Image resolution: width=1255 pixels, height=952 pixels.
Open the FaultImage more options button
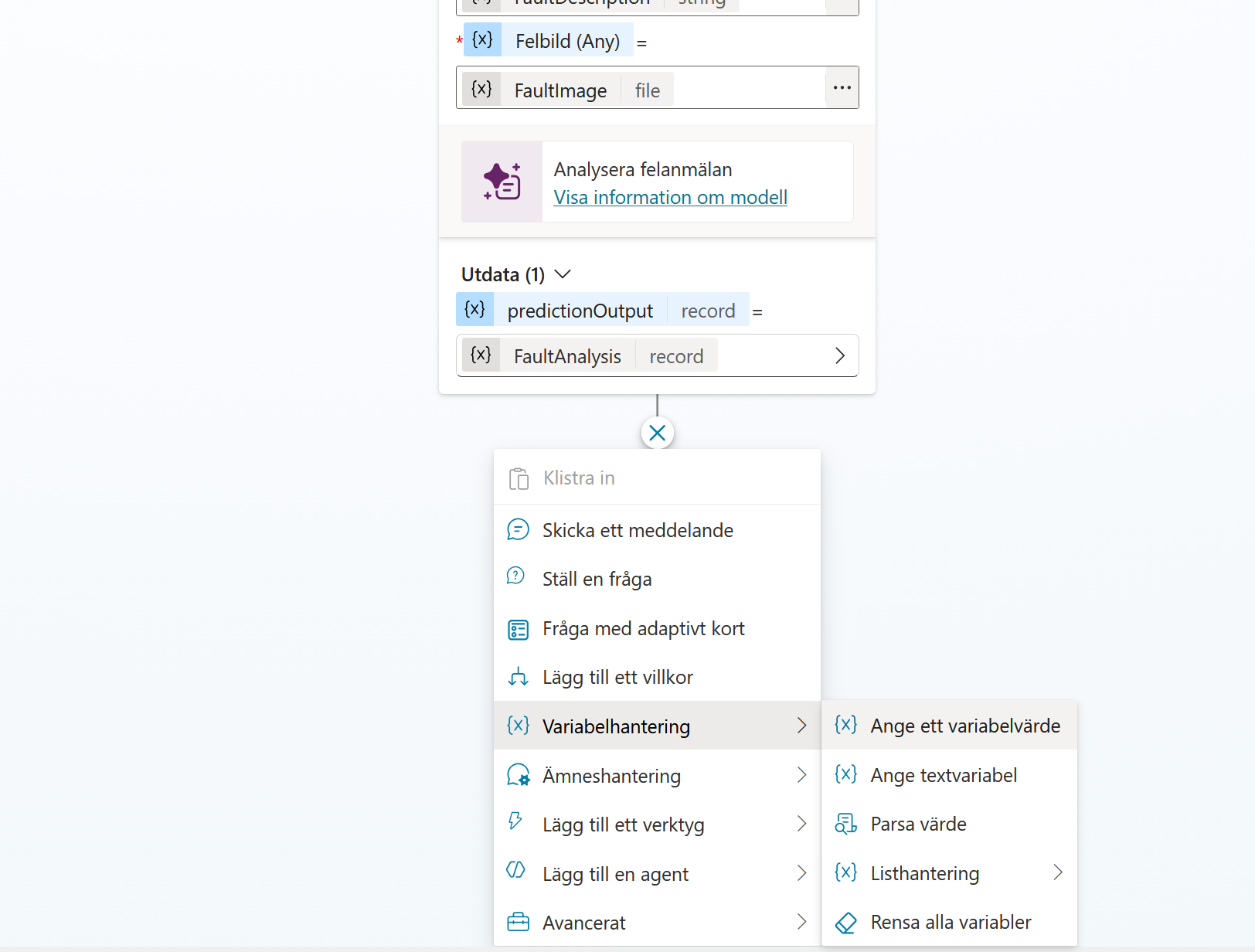coord(842,87)
